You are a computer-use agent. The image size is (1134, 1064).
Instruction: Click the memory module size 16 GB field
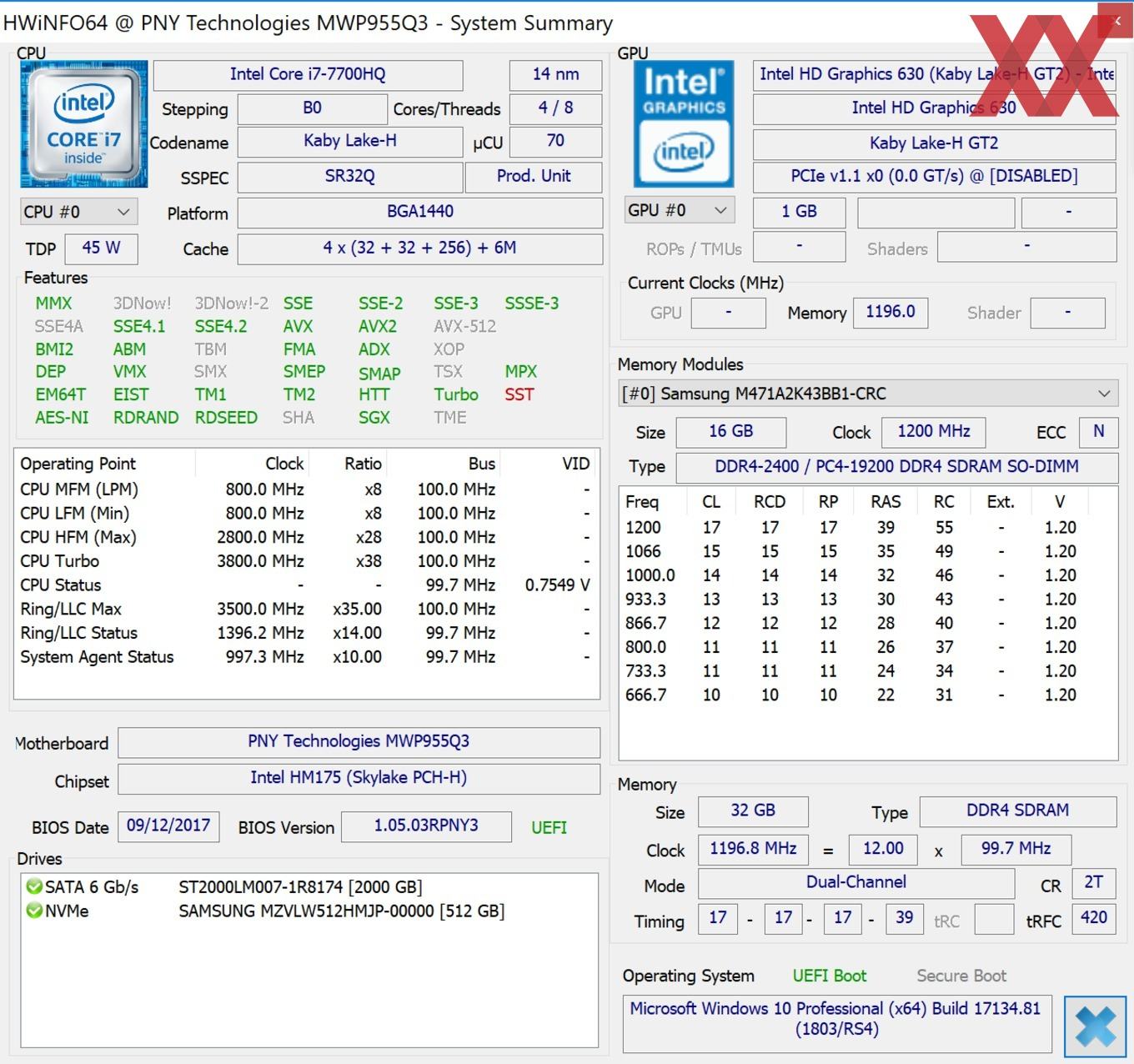tap(730, 431)
